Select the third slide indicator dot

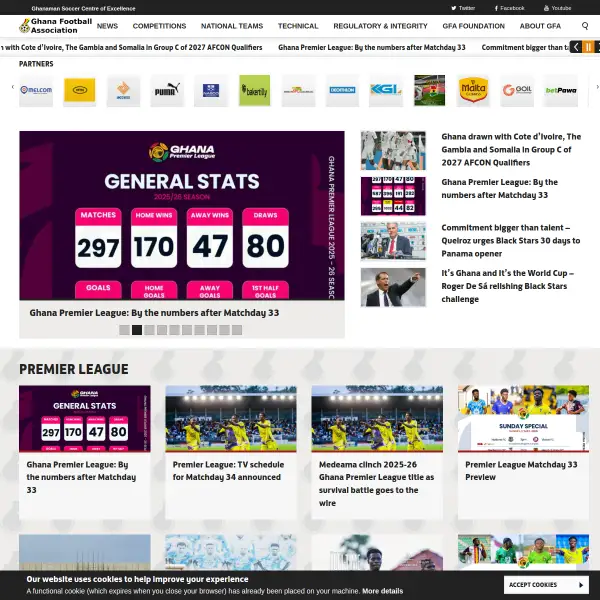pos(149,330)
